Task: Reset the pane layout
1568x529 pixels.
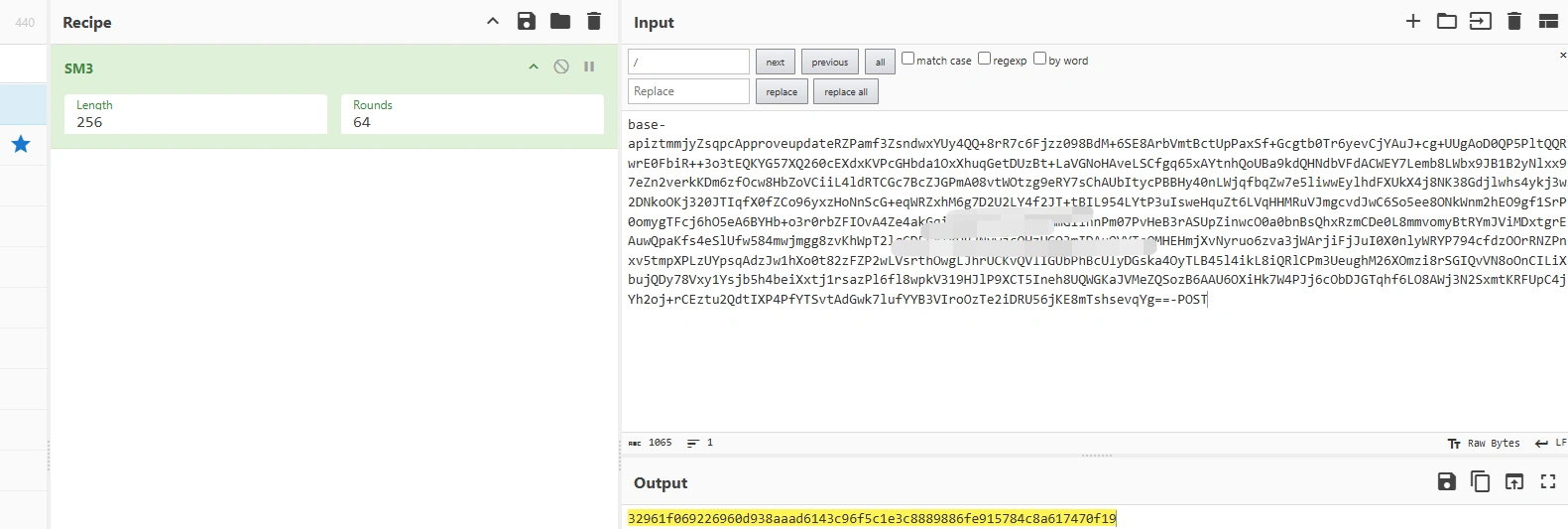Action: coord(1548,22)
